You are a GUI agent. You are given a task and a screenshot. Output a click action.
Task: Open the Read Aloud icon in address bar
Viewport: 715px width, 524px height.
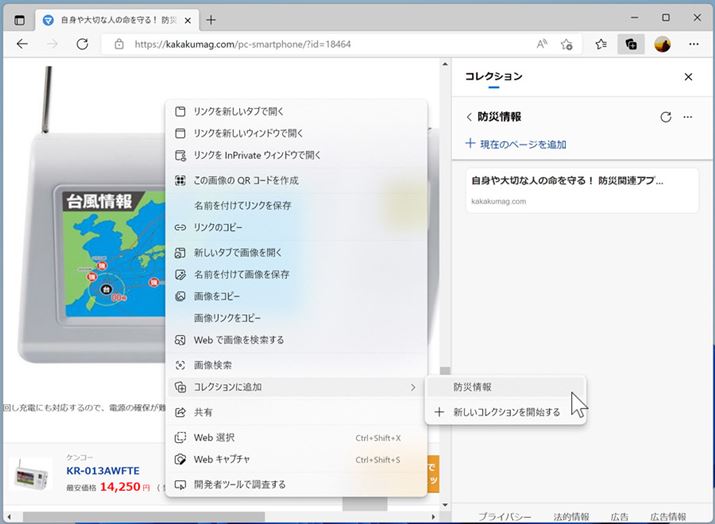tap(541, 44)
